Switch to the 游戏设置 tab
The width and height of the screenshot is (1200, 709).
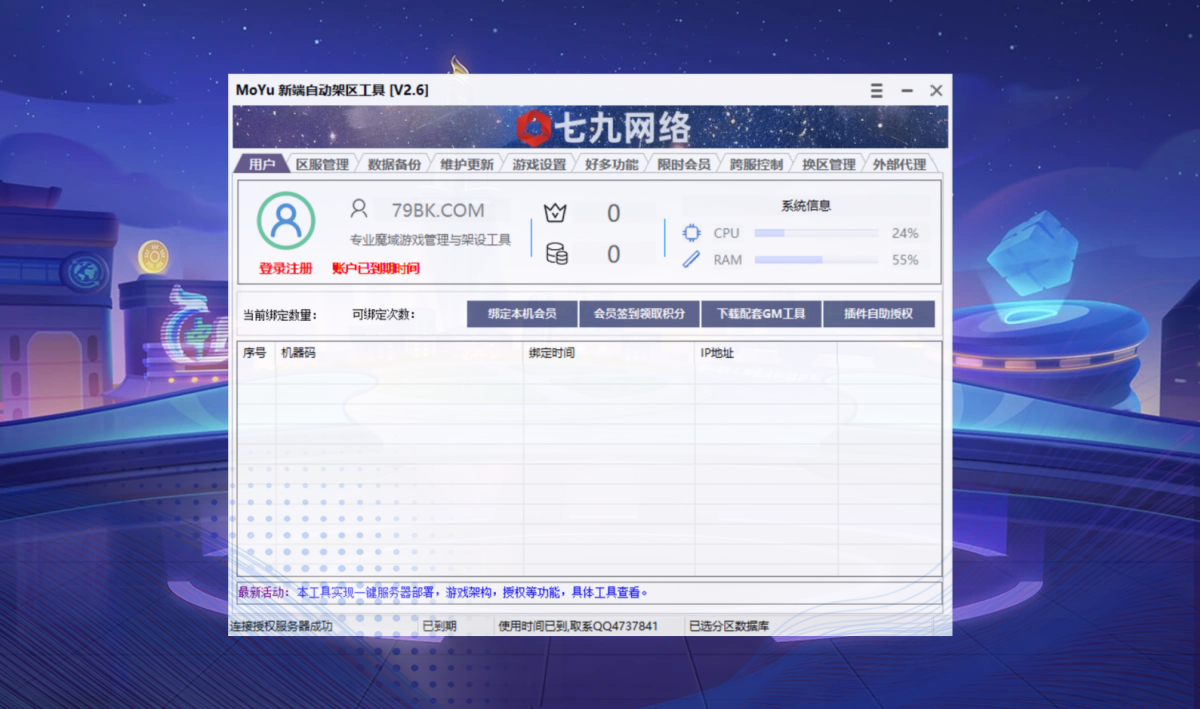coord(537,165)
